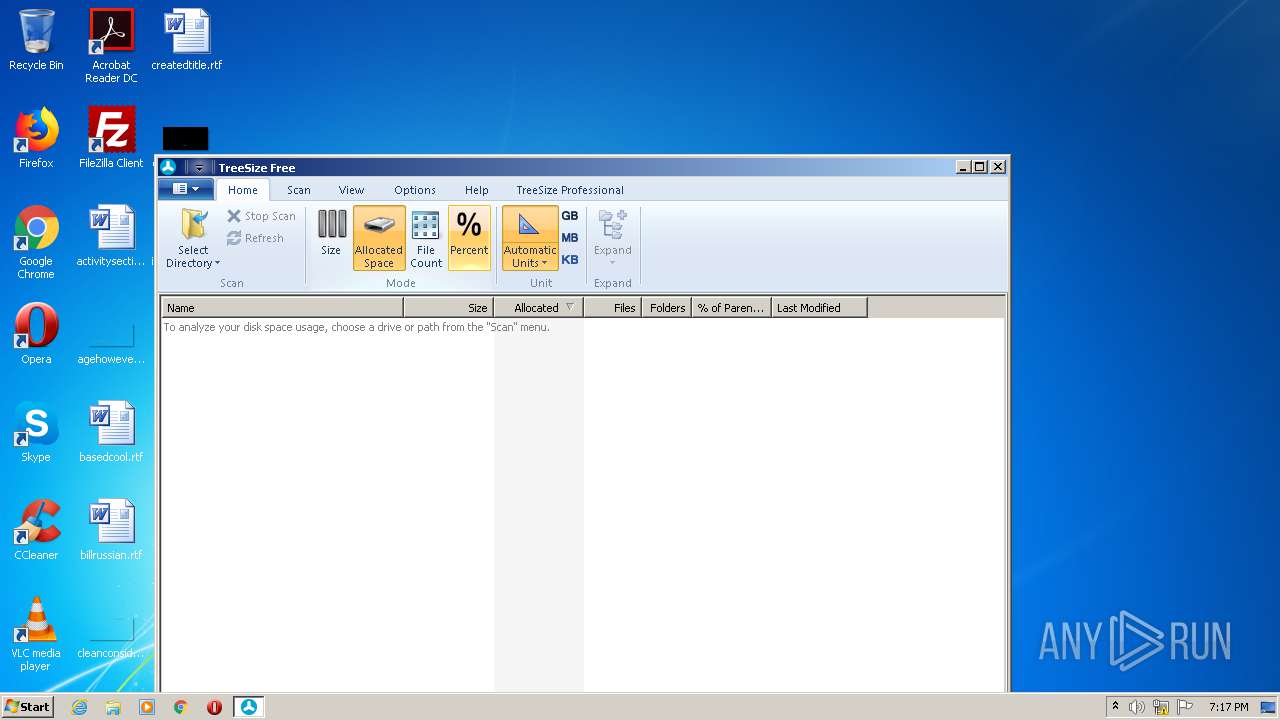
Task: Select the basedcool.rtf file icon
Action: pyautogui.click(x=111, y=432)
